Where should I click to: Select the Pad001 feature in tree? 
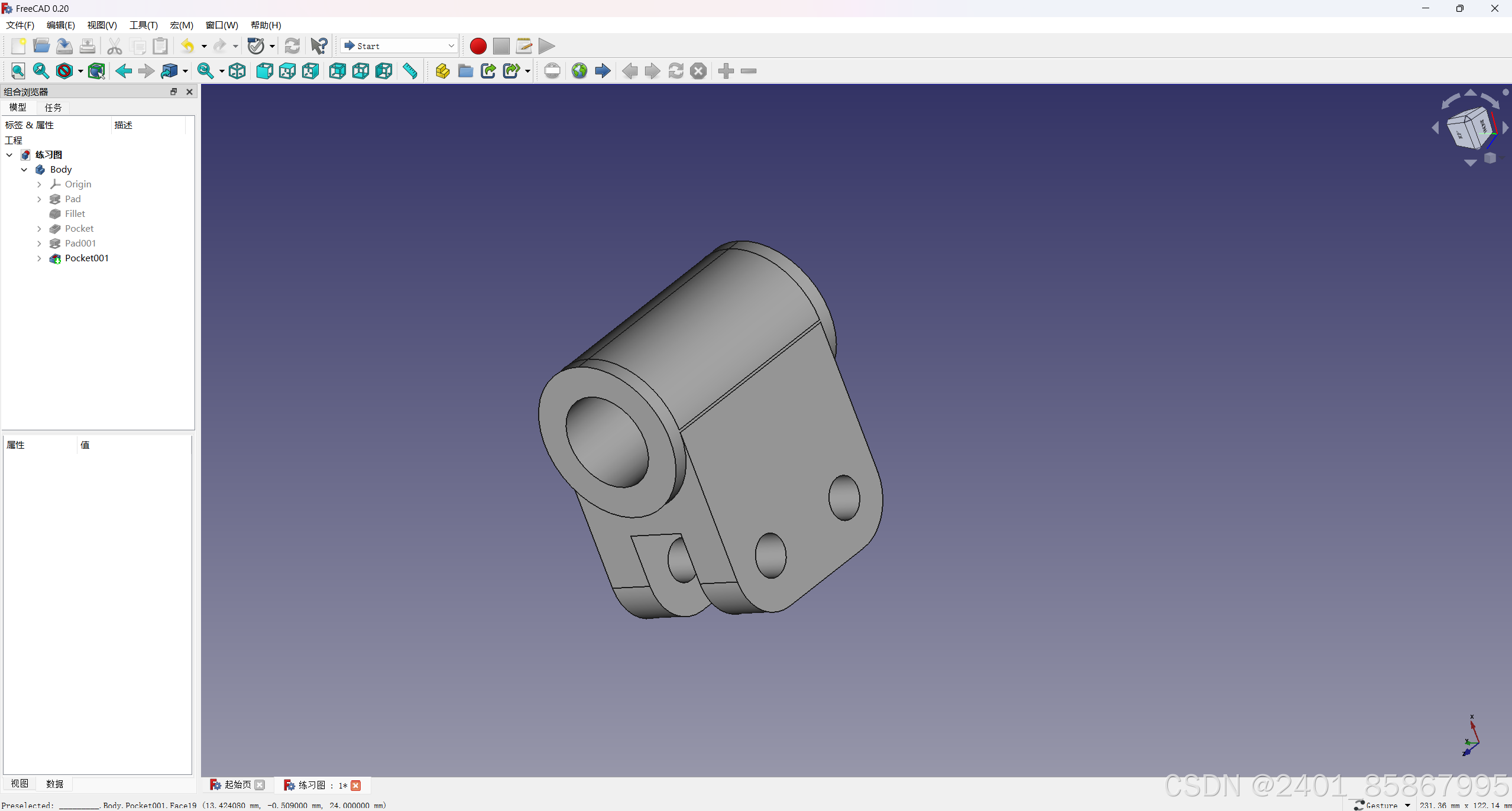tap(80, 244)
